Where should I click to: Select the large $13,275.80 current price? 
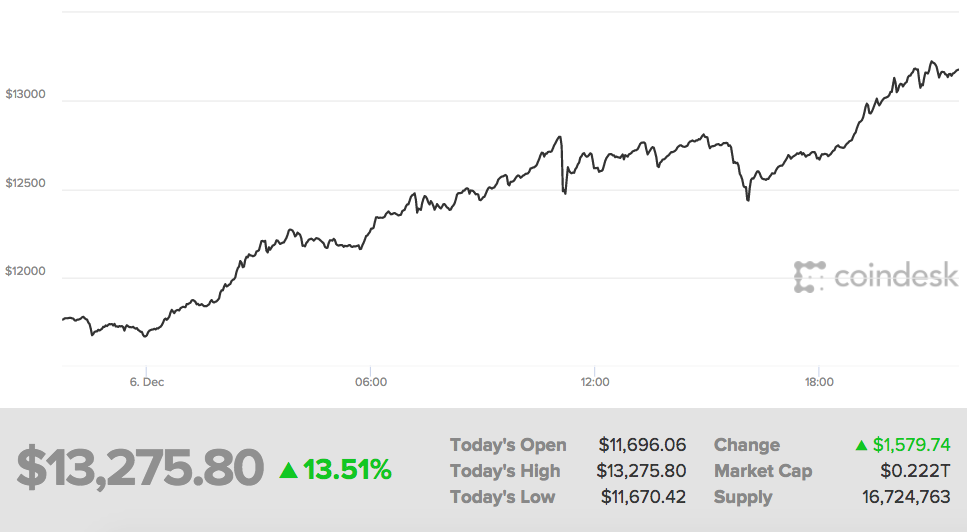[x=140, y=467]
